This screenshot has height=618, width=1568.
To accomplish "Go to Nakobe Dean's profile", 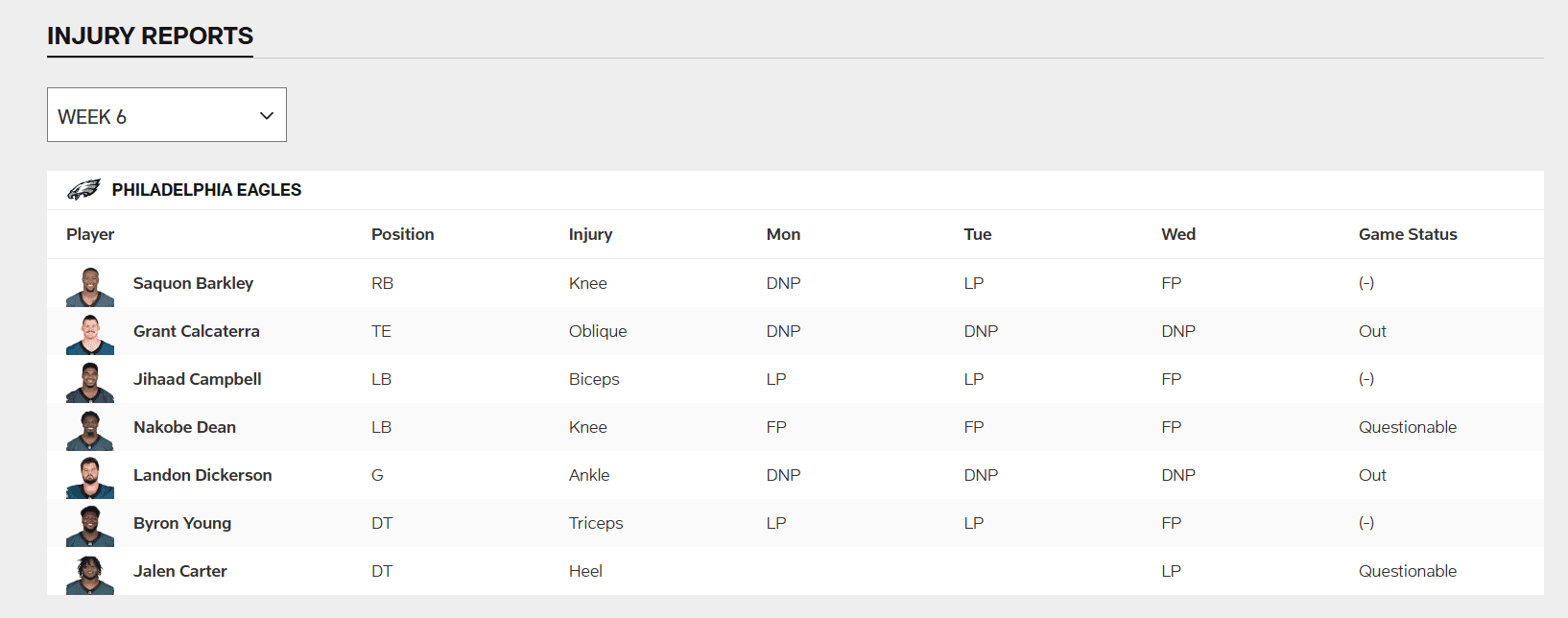I will click(184, 427).
